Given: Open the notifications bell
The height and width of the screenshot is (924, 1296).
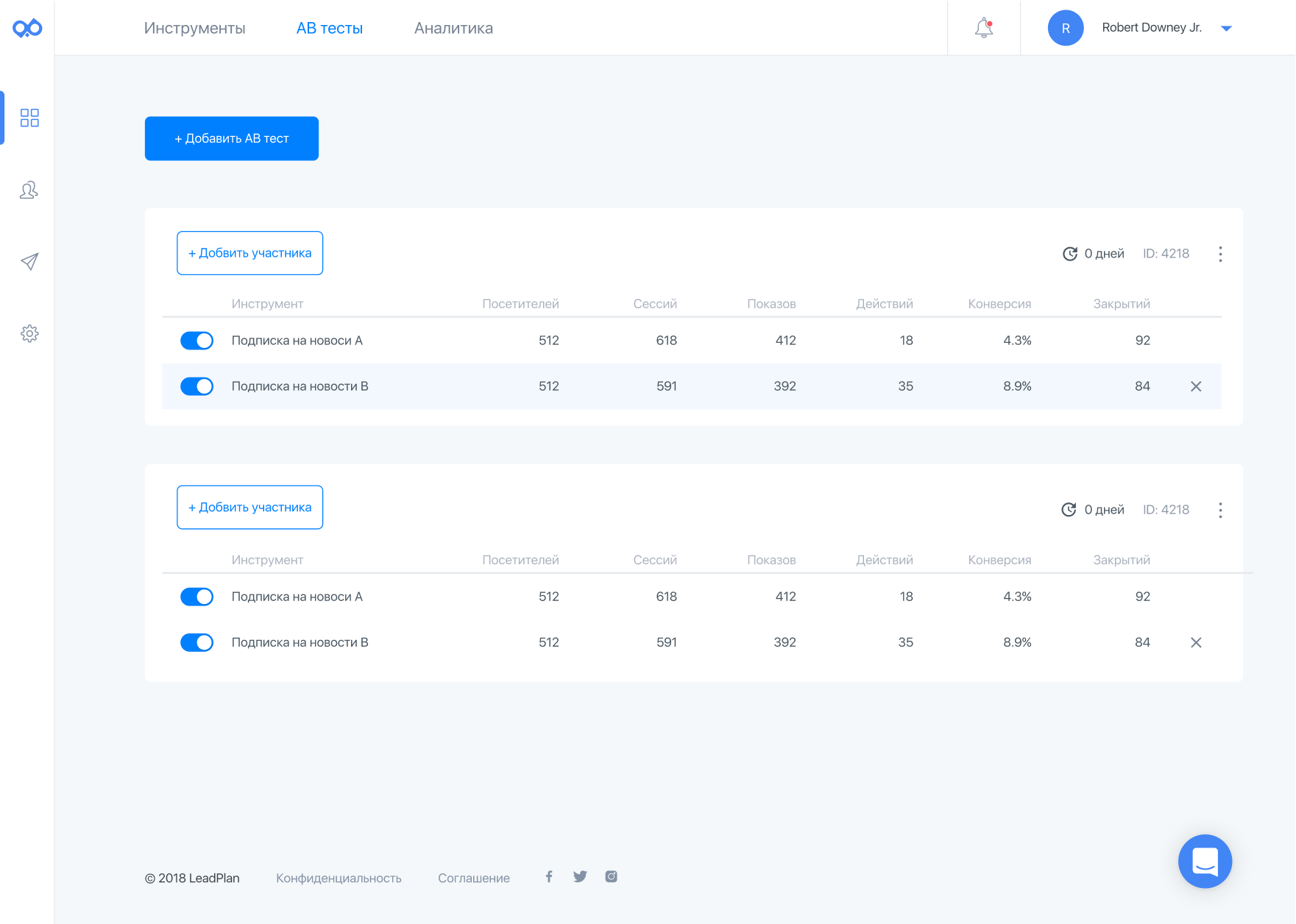Looking at the screenshot, I should point(984,28).
